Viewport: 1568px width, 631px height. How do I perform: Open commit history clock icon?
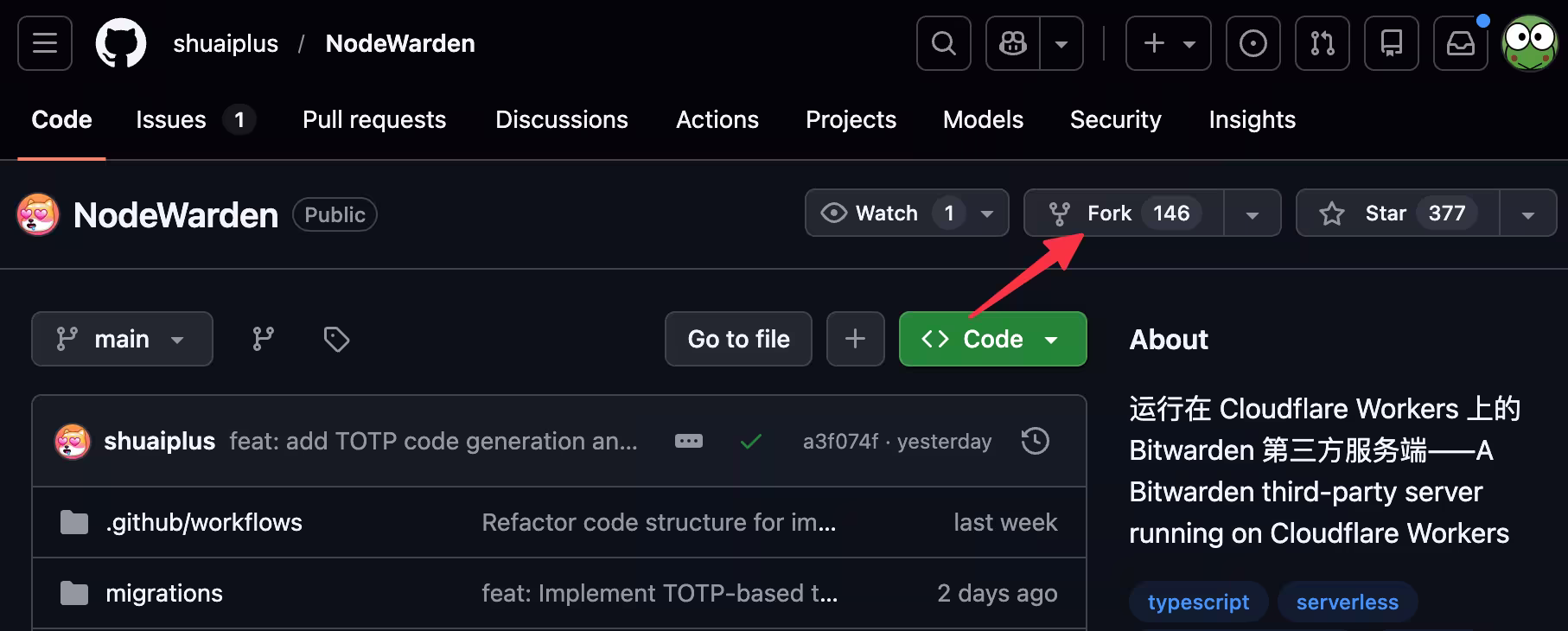(x=1035, y=441)
